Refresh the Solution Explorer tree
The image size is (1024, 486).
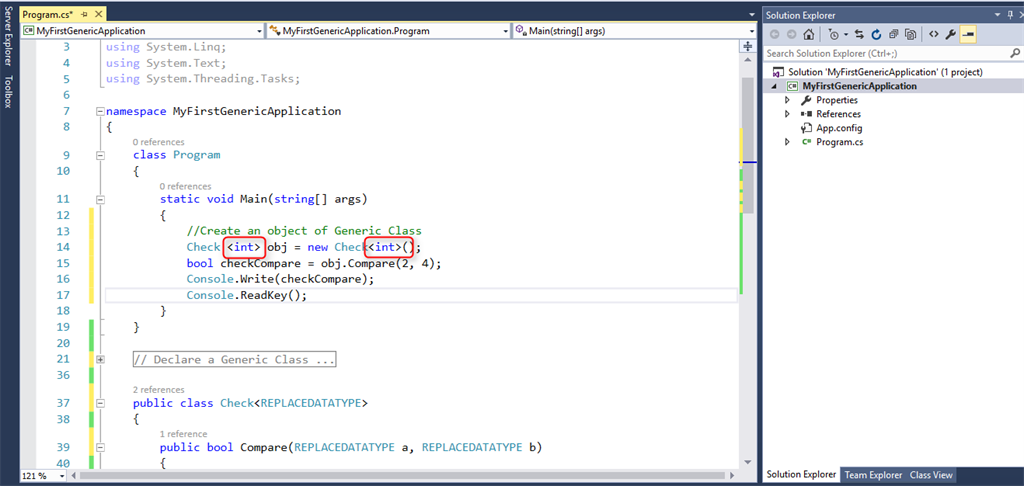876,35
